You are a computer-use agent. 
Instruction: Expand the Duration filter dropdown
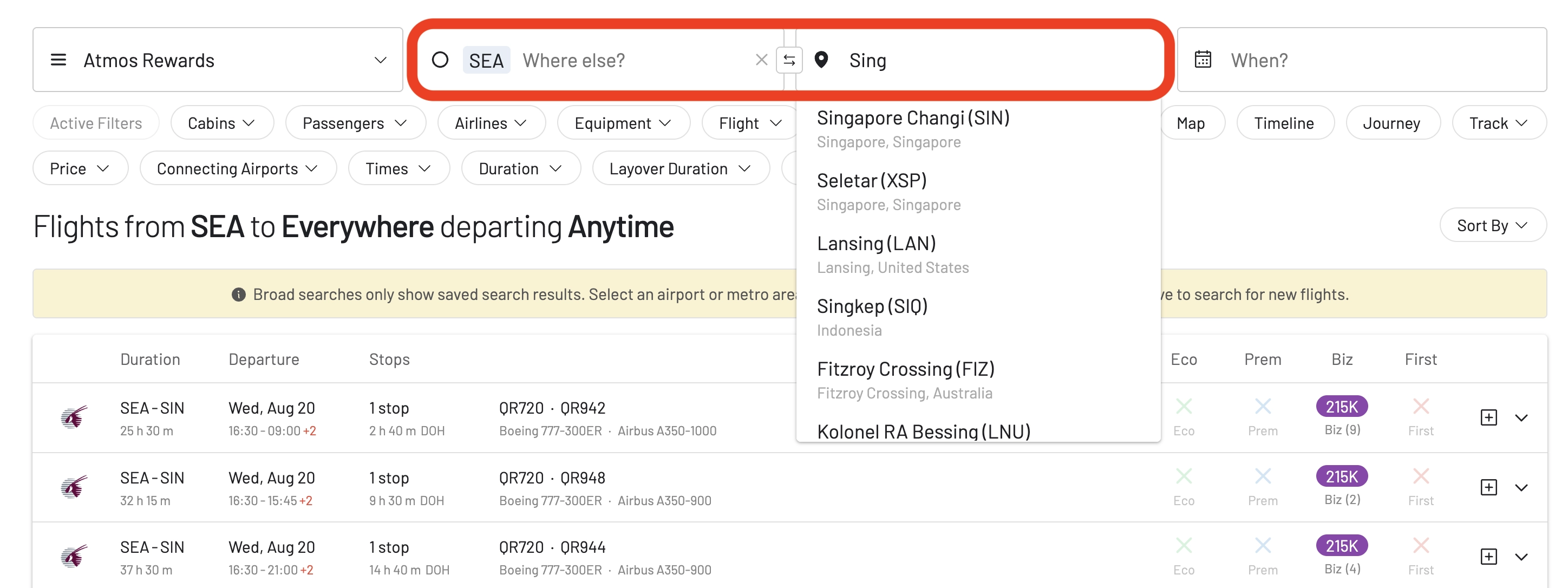coord(521,168)
